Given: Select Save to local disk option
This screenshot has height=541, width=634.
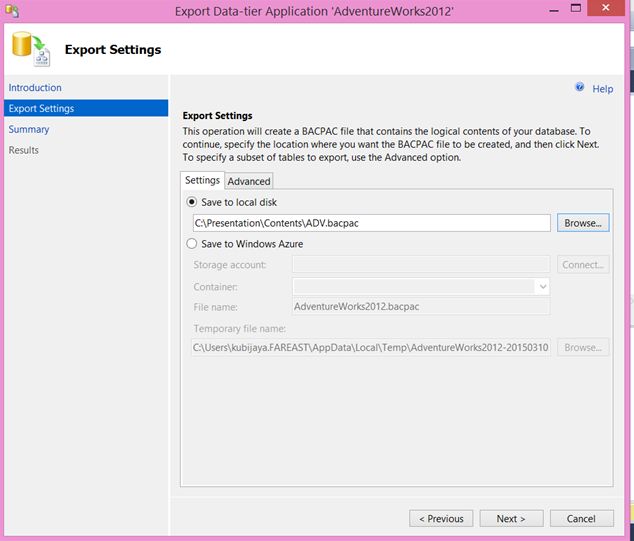Looking at the screenshot, I should [x=192, y=202].
